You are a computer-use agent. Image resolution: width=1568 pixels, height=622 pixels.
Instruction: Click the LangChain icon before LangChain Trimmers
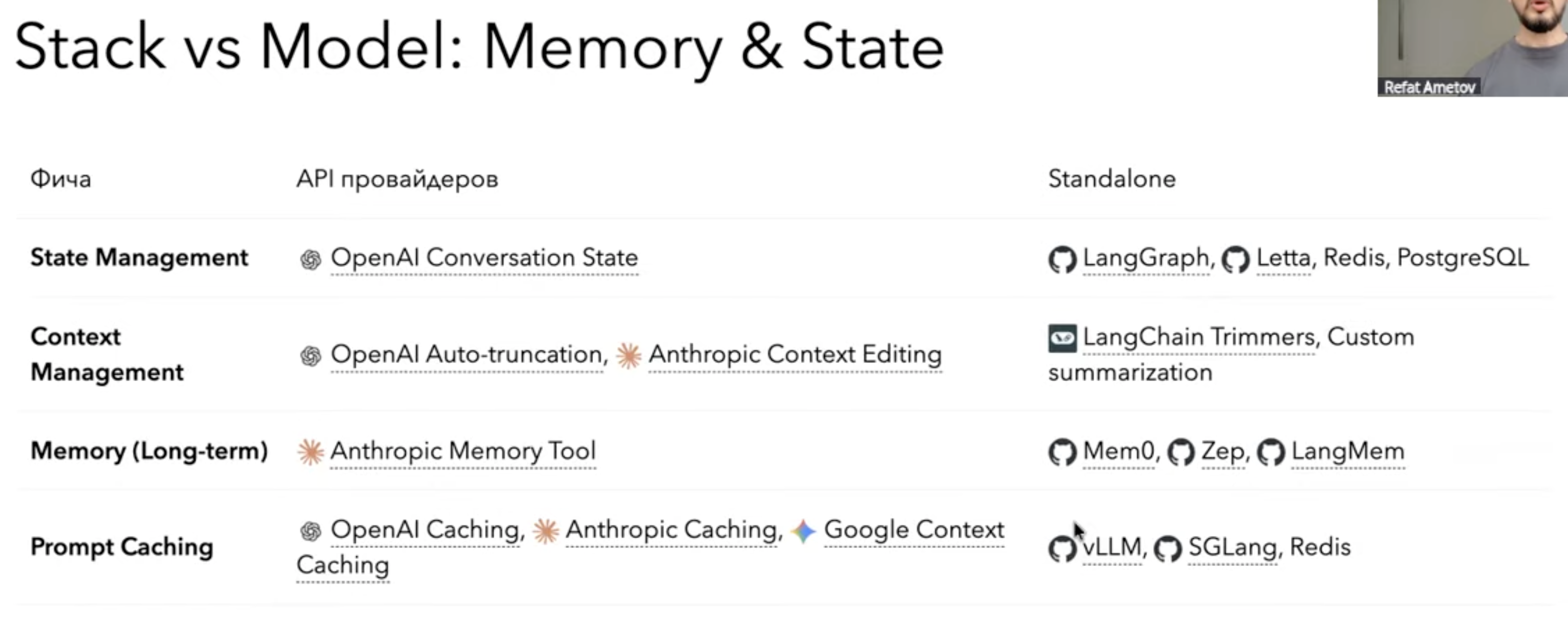click(x=1062, y=338)
